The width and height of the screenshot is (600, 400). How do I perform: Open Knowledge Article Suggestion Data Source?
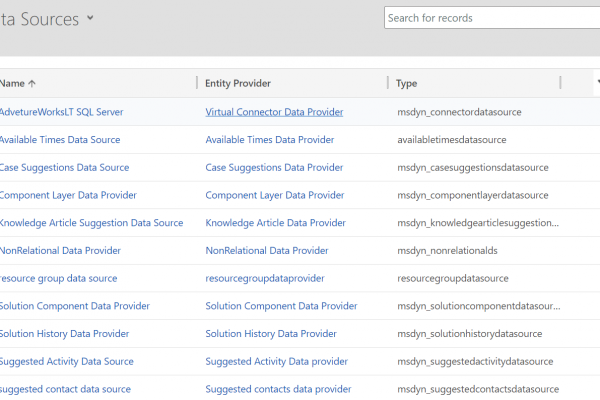tap(91, 223)
